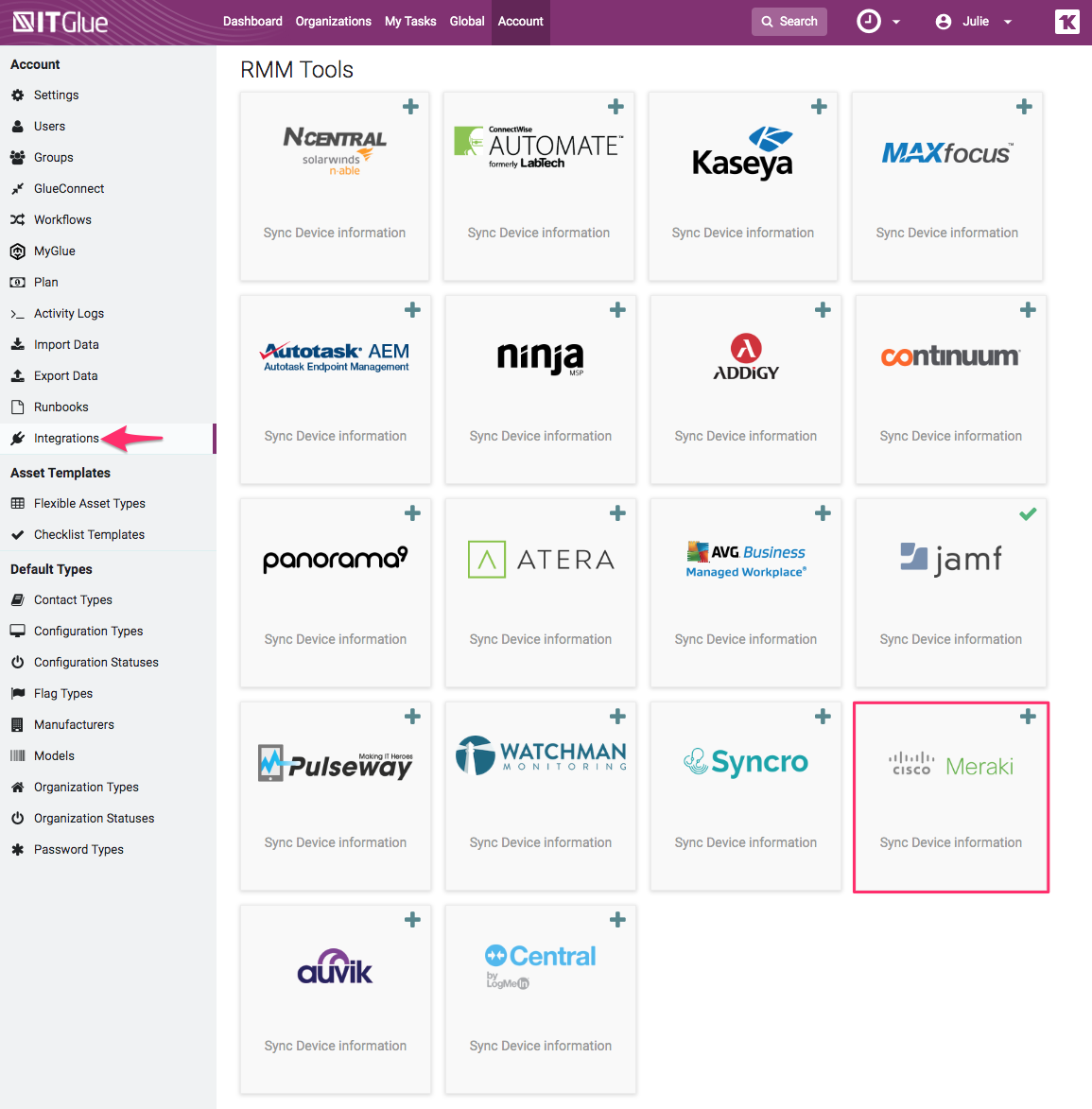Open Flag Types in sidebar
The width and height of the screenshot is (1092, 1109).
point(63,692)
